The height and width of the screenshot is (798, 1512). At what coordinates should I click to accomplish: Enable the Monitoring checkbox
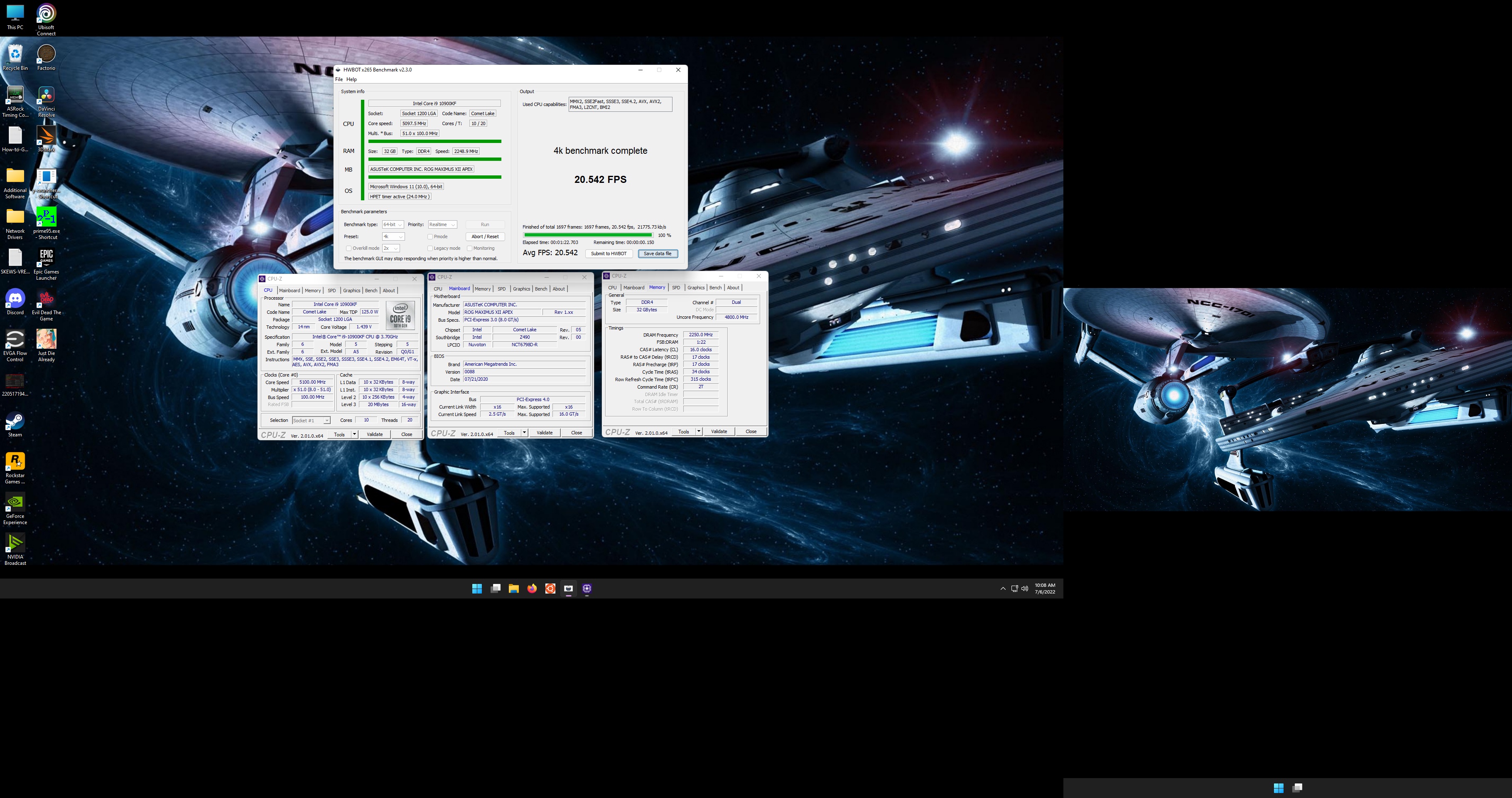[x=469, y=249]
